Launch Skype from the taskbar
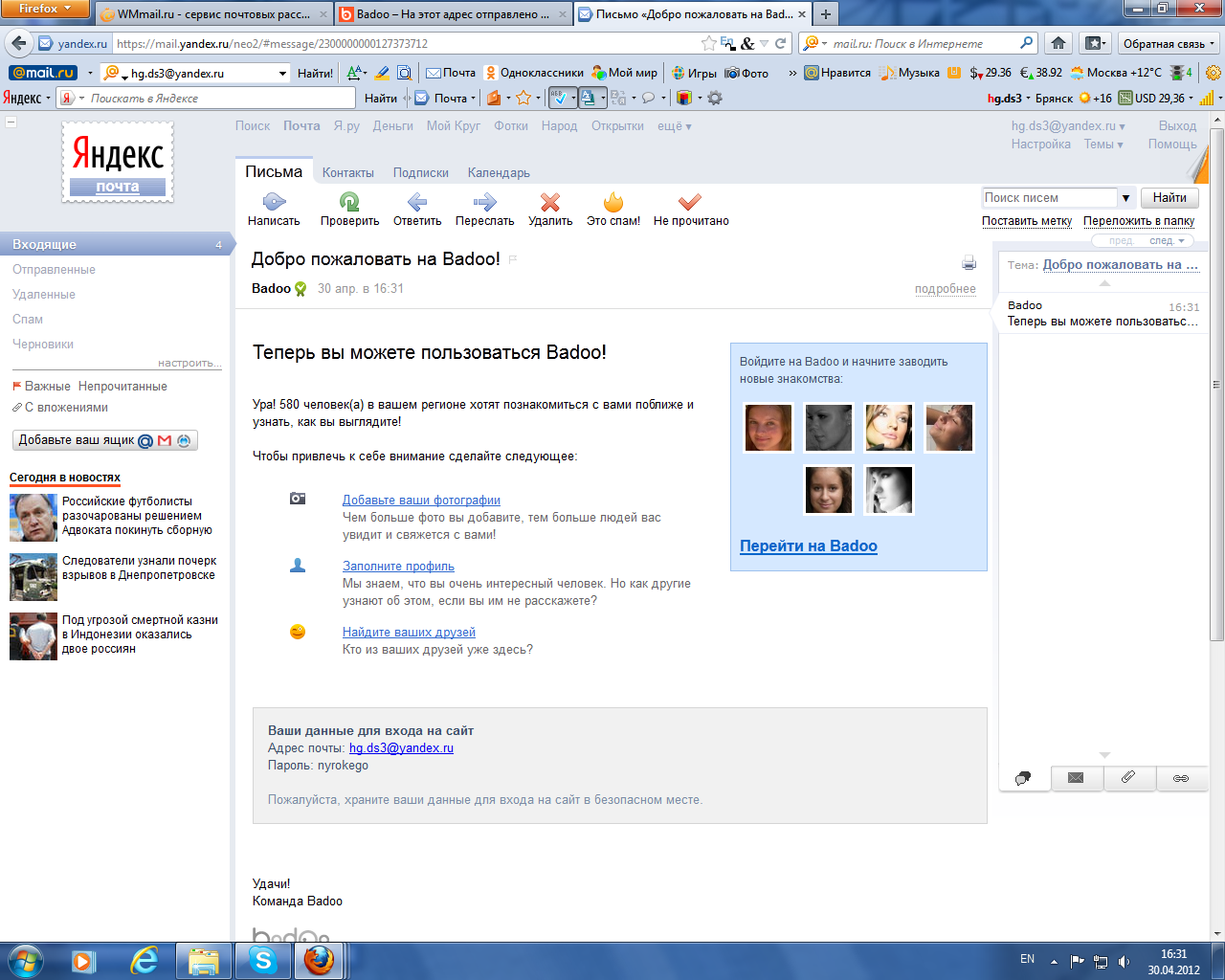The image size is (1225, 980). tap(263, 960)
